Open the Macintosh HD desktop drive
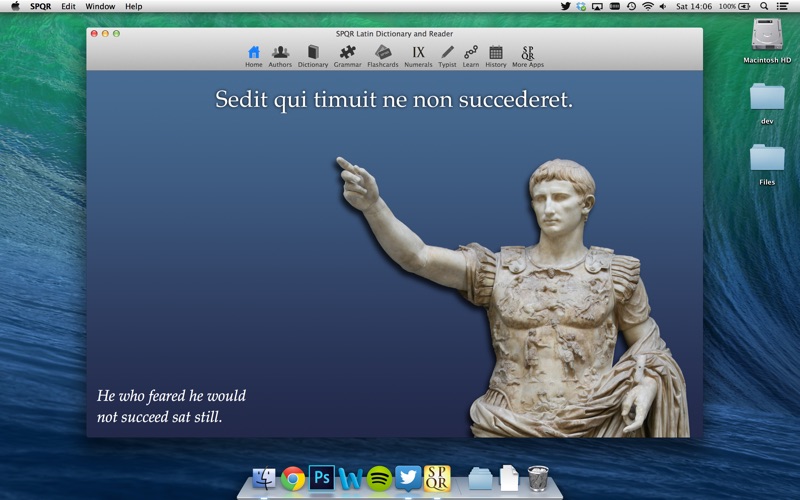Image resolution: width=800 pixels, height=500 pixels. point(767,41)
